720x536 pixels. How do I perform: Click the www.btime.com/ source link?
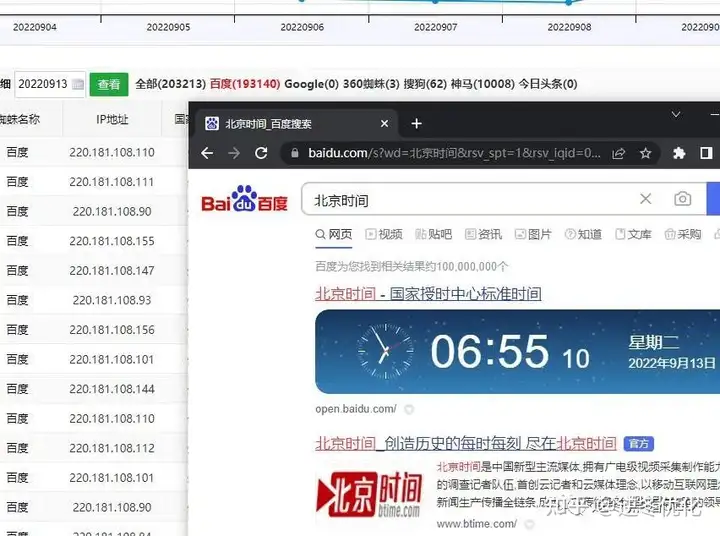point(477,524)
